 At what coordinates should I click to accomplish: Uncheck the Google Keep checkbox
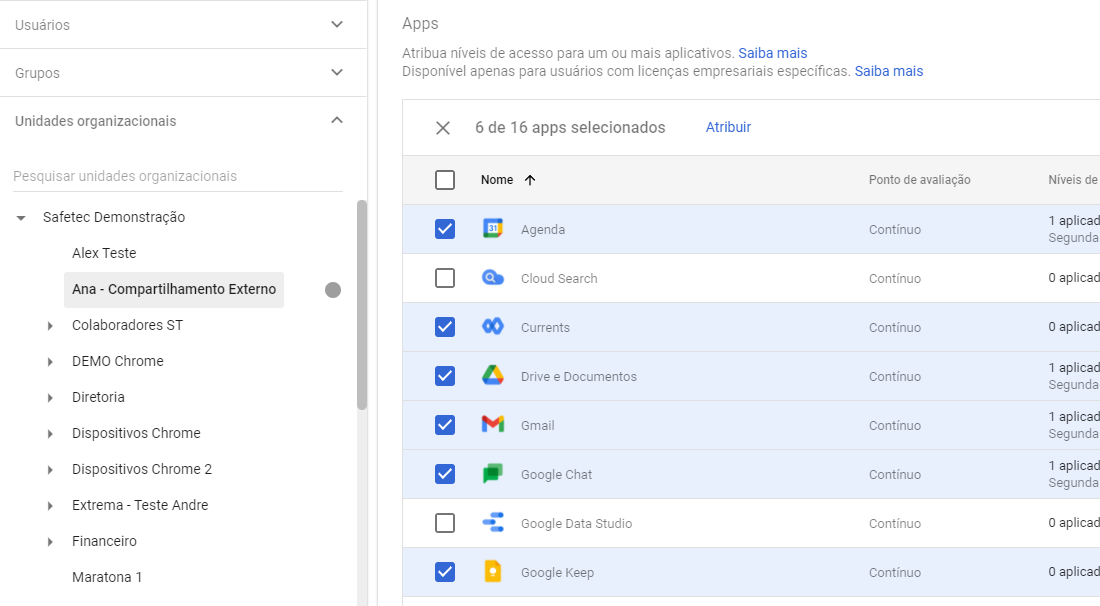445,572
